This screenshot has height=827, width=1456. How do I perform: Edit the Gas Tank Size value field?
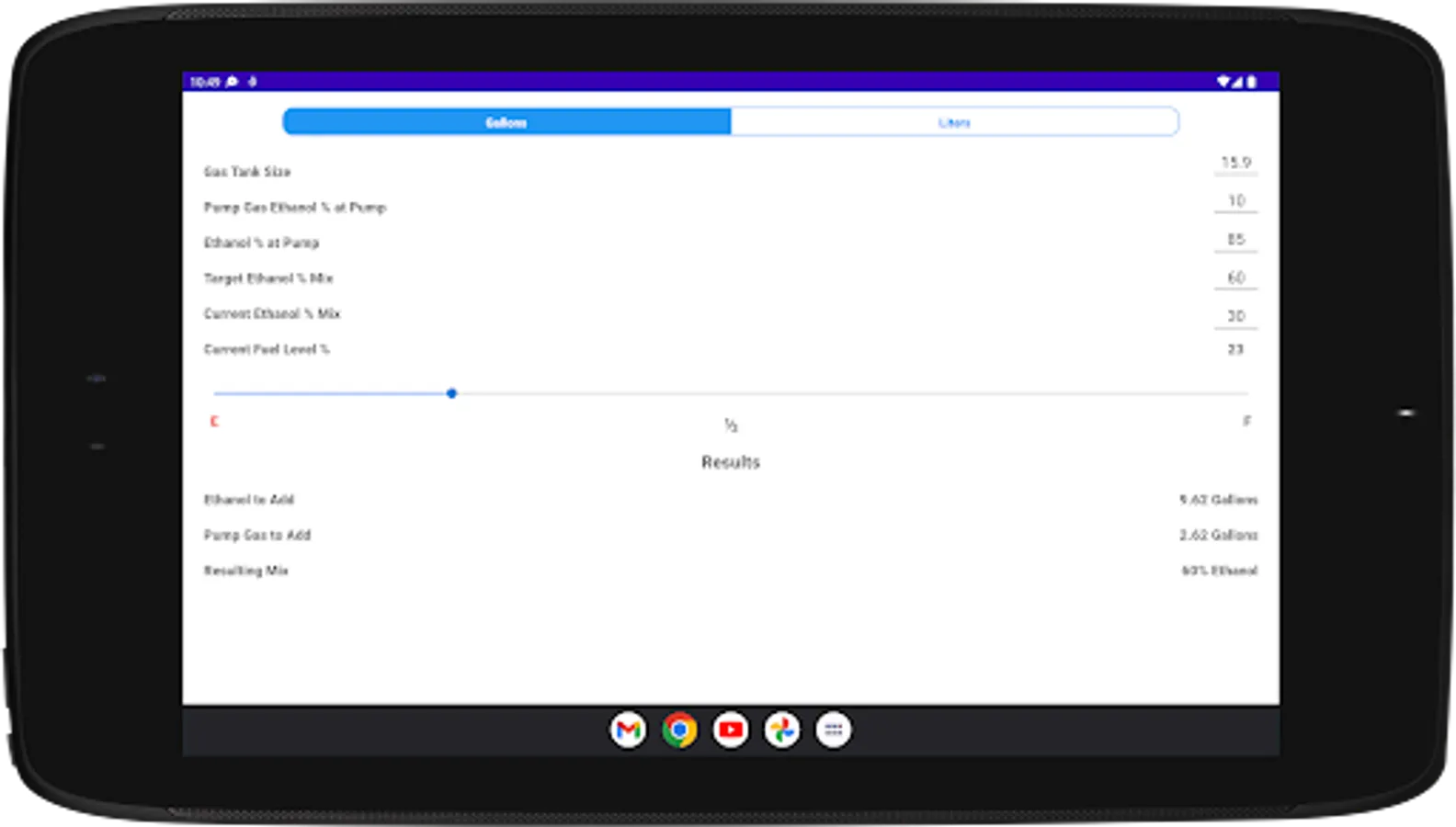[1236, 164]
